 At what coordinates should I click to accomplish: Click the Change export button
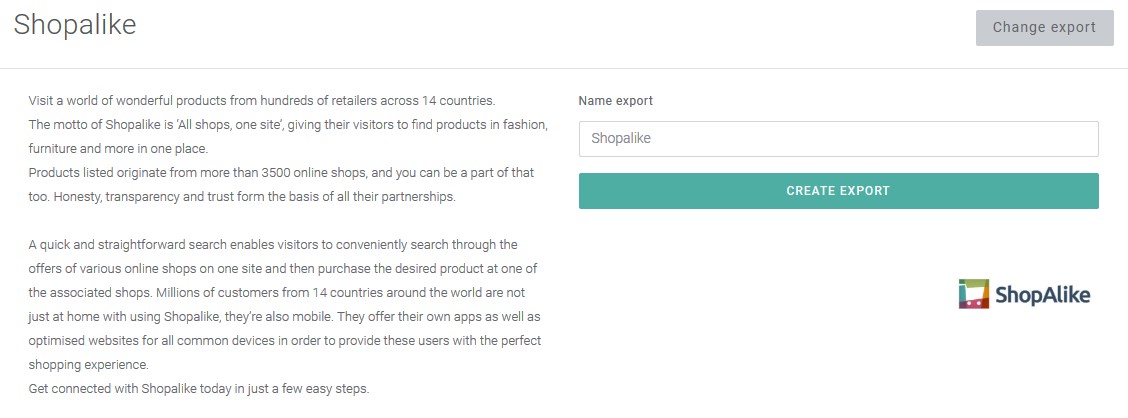coord(1045,28)
